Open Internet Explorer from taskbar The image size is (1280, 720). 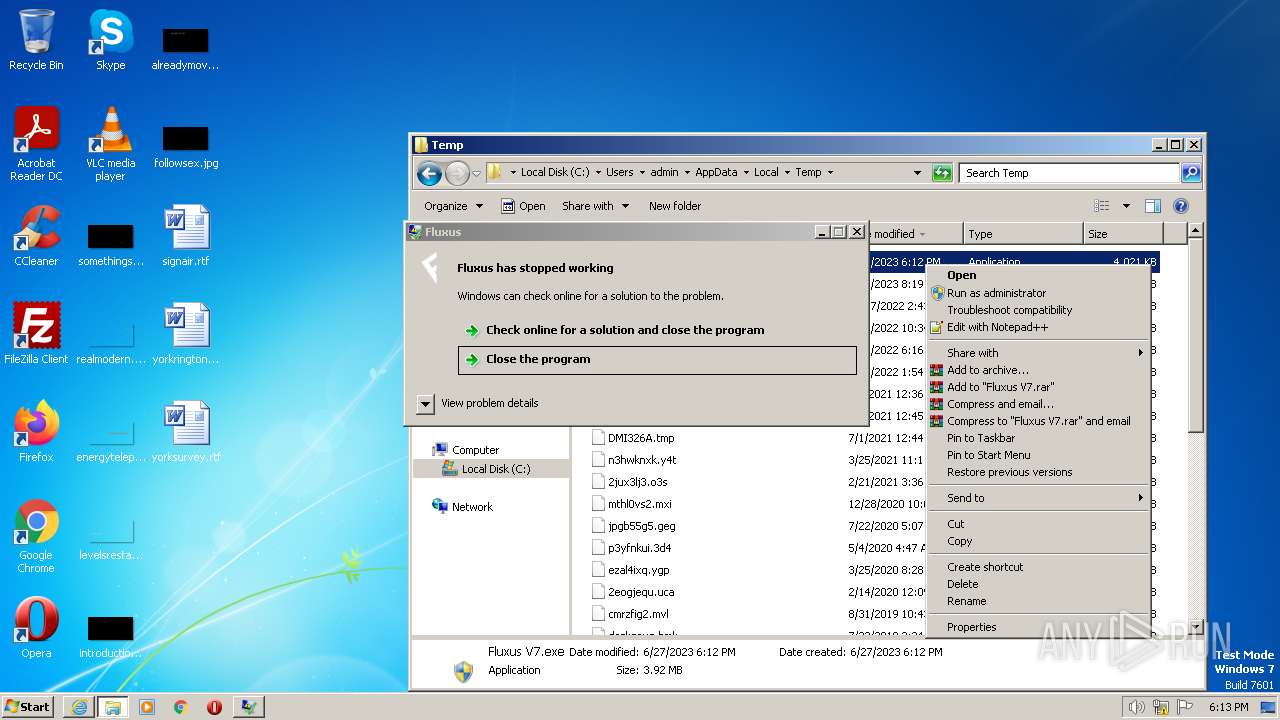[x=79, y=707]
